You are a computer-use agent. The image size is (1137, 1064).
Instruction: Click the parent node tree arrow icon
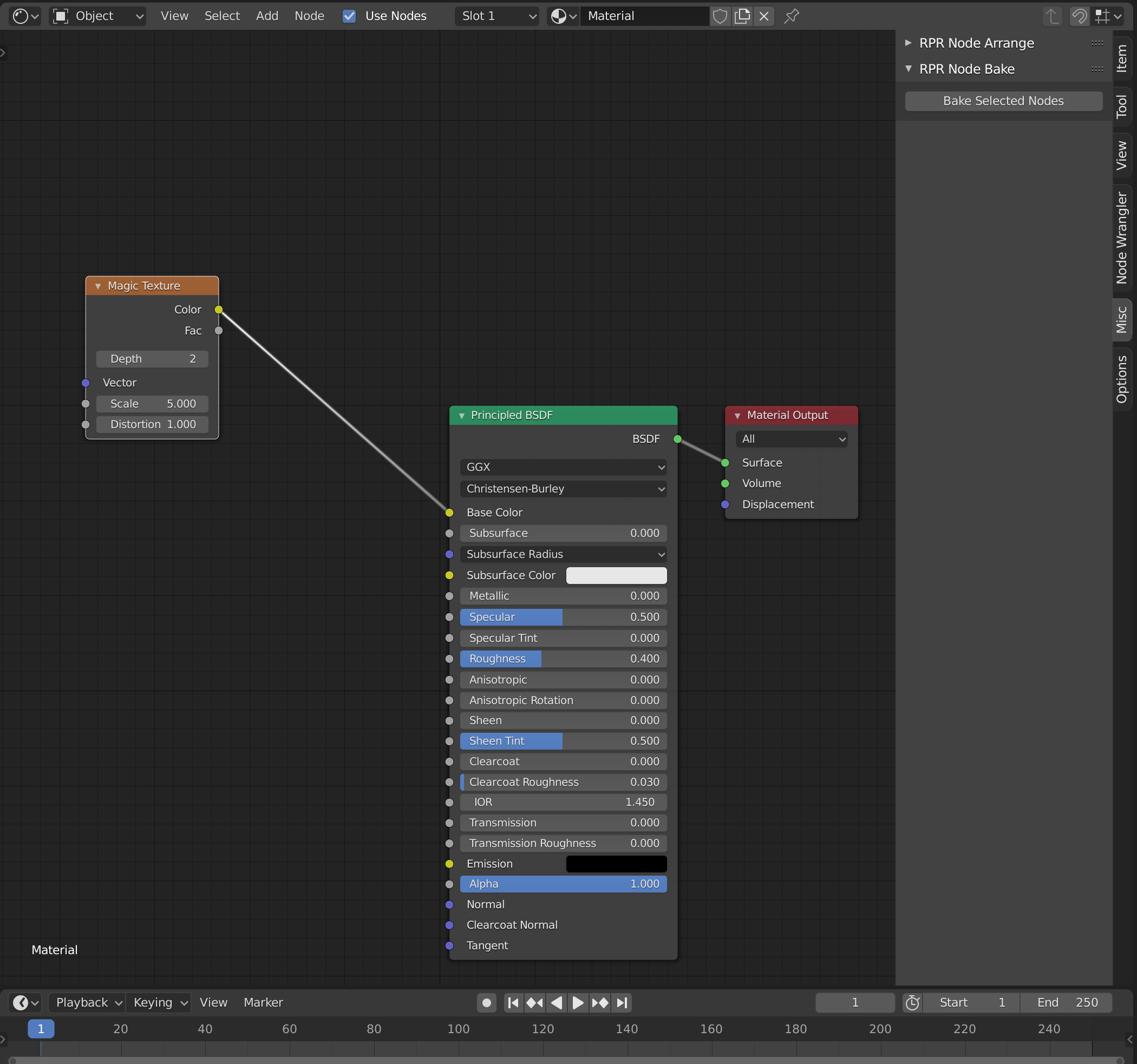point(1053,16)
